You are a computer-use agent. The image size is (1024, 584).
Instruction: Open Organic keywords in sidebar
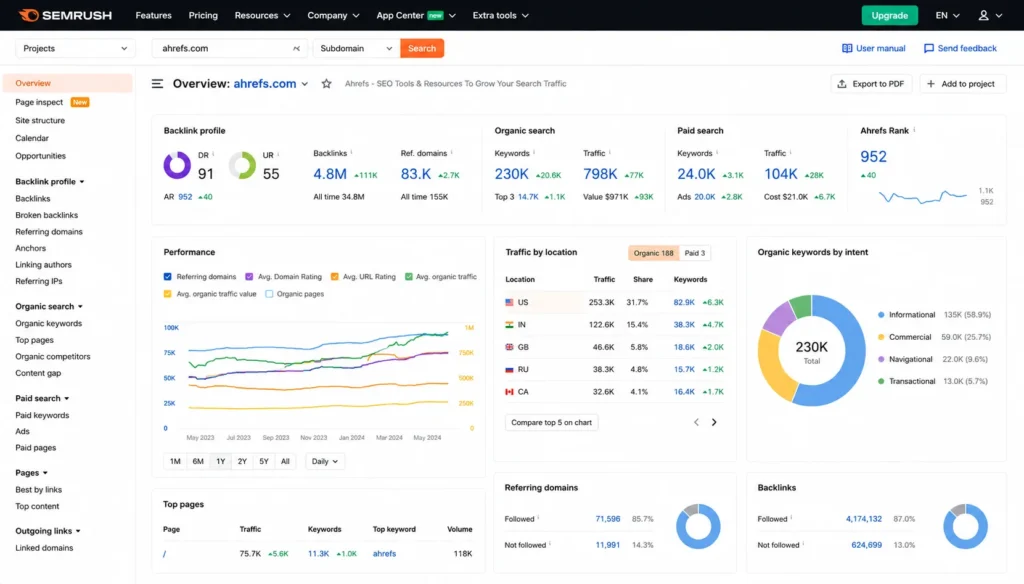[48, 323]
